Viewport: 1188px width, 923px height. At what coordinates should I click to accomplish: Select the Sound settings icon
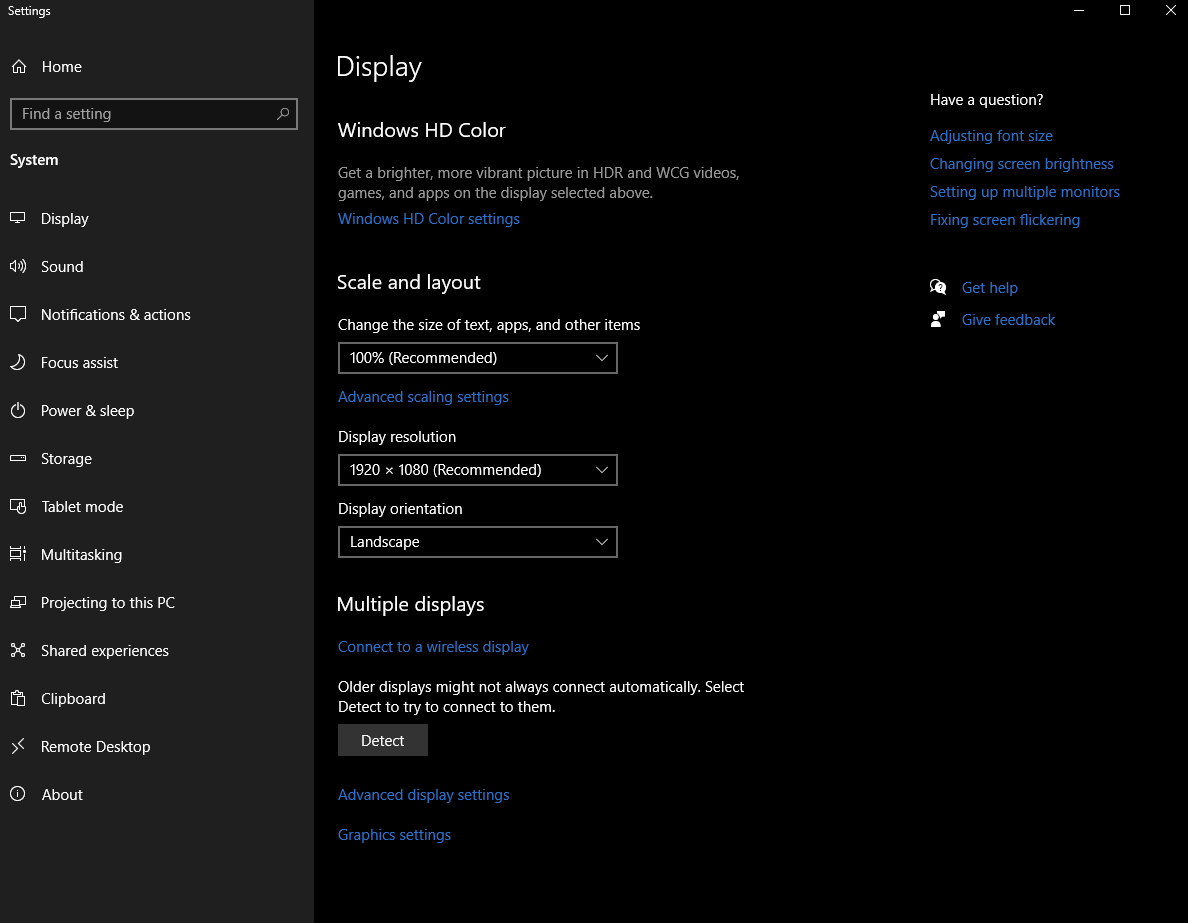[18, 266]
